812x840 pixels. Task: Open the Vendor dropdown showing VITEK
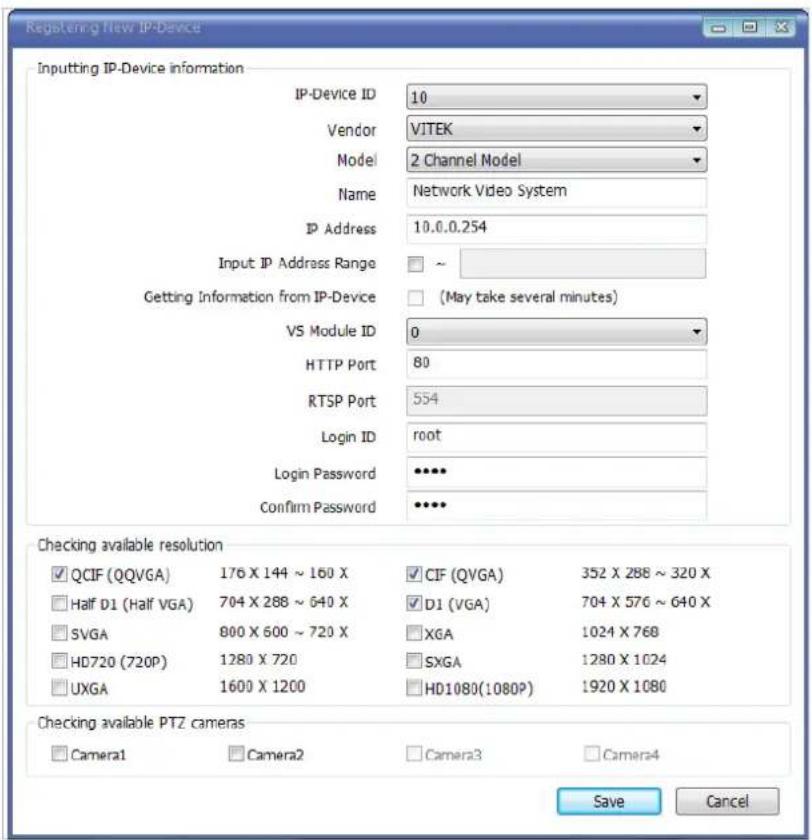tap(557, 129)
